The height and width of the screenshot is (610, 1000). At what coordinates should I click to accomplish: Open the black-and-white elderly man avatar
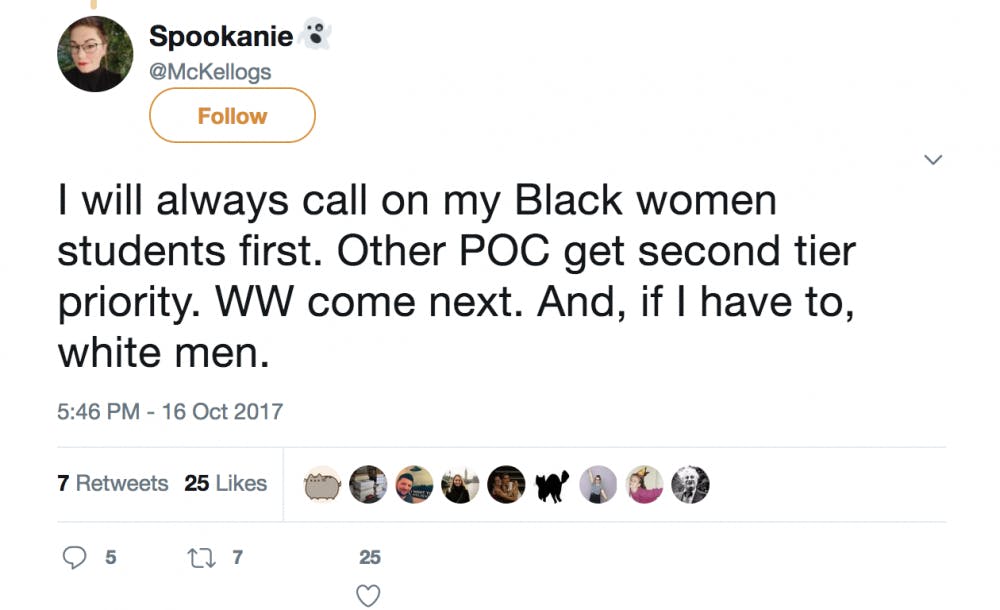[x=690, y=484]
